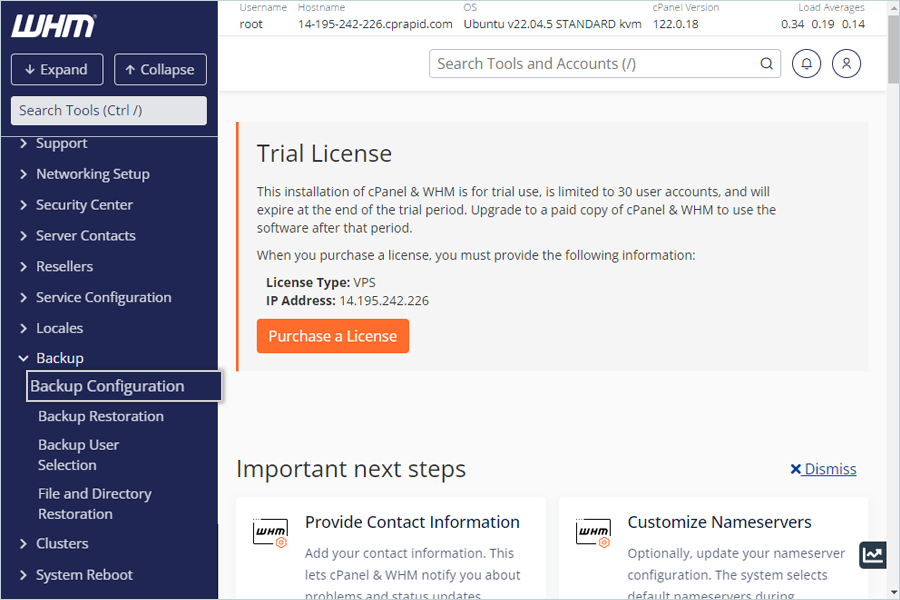Select the Resellers menu label
The image size is (900, 600).
click(64, 266)
